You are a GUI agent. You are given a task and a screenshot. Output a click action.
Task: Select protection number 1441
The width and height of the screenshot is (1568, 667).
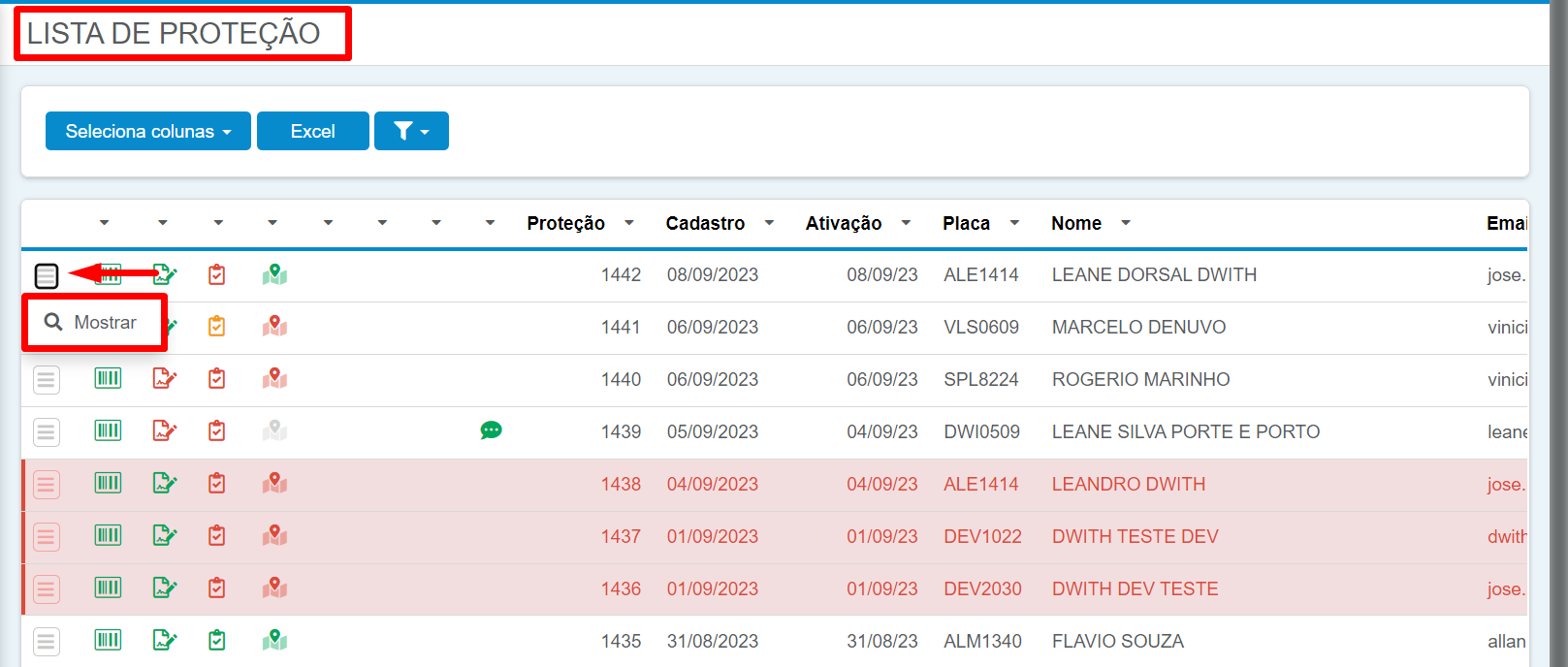point(621,327)
